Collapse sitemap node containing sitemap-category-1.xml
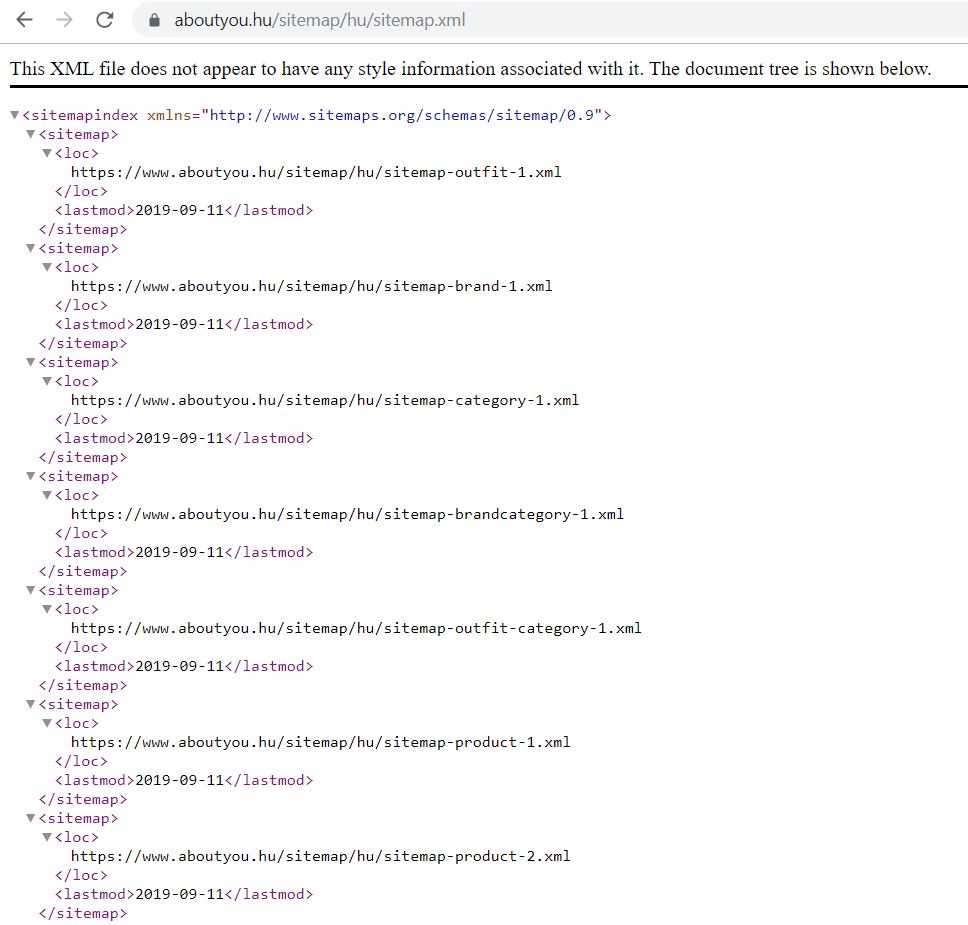This screenshot has width=968, height=925. pyautogui.click(x=30, y=362)
